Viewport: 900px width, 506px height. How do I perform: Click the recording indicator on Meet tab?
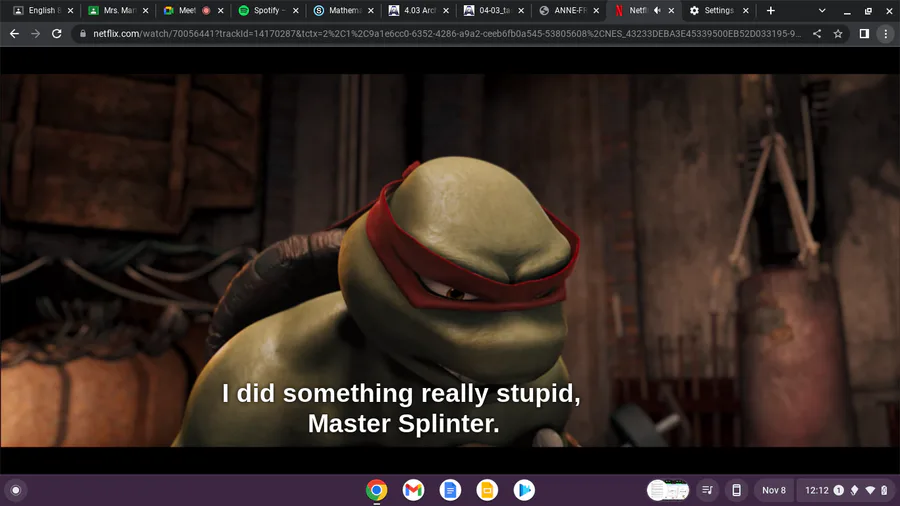click(x=206, y=10)
